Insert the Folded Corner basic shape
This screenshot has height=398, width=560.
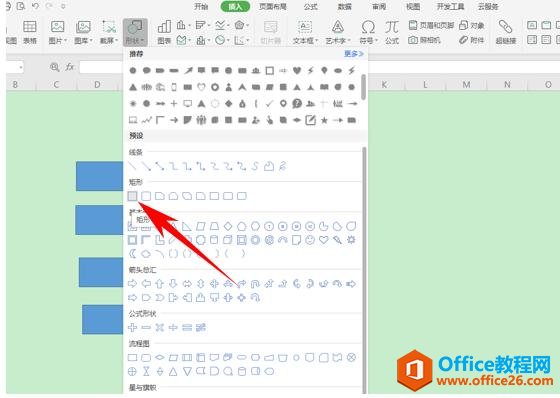(x=296, y=240)
